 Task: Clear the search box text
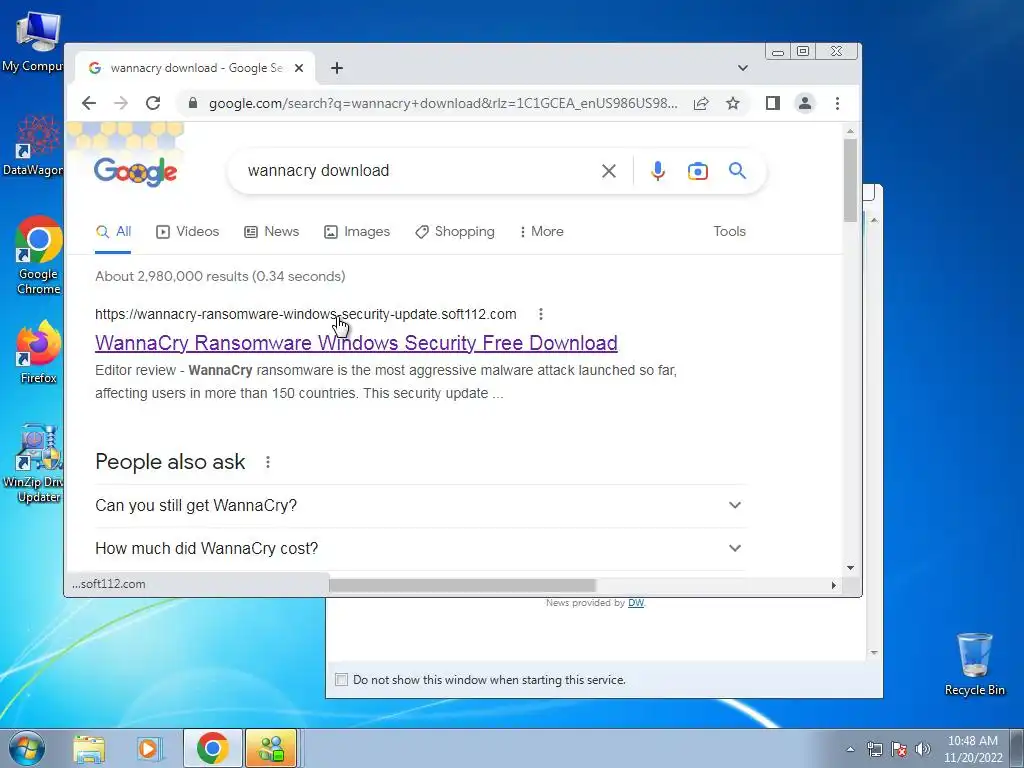tap(609, 171)
